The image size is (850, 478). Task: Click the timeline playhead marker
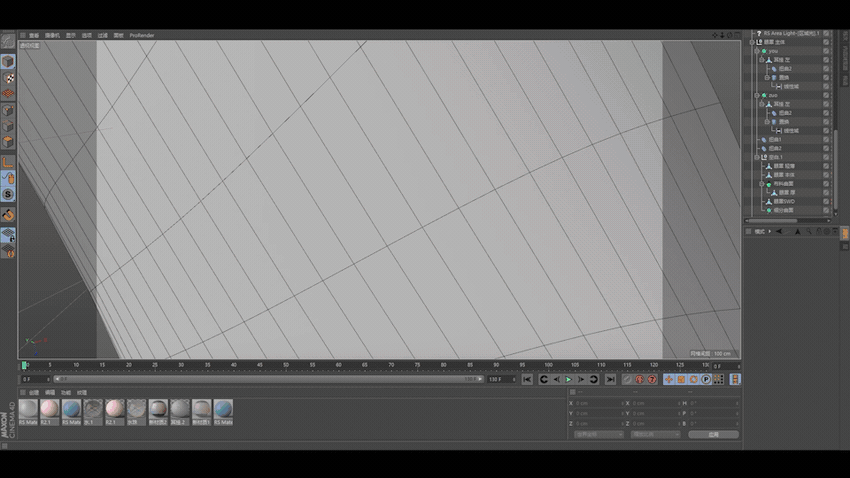coord(24,365)
